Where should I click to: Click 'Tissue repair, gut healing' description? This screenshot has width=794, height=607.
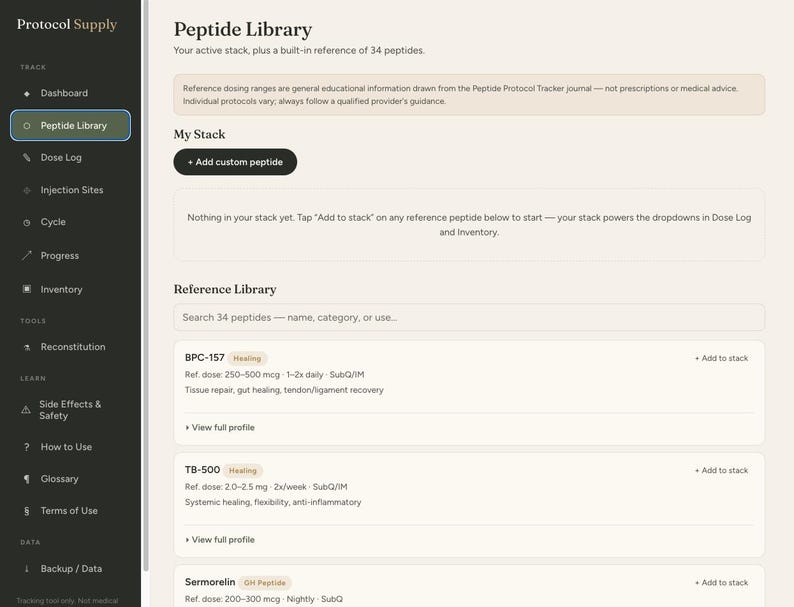tap(284, 390)
